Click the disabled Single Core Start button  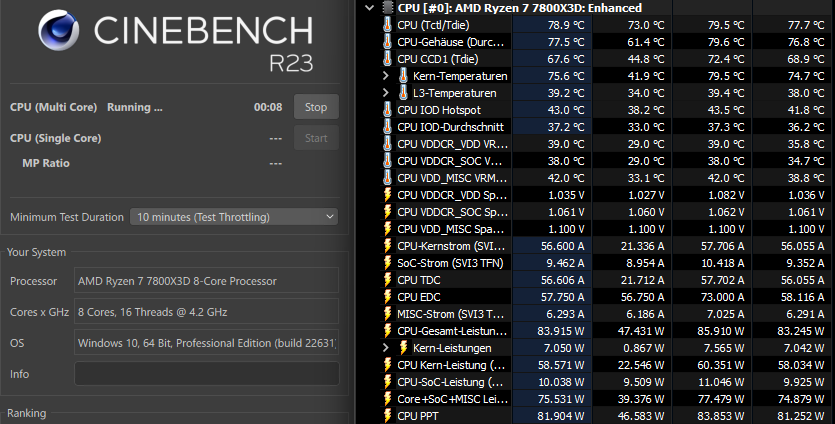[x=316, y=138]
